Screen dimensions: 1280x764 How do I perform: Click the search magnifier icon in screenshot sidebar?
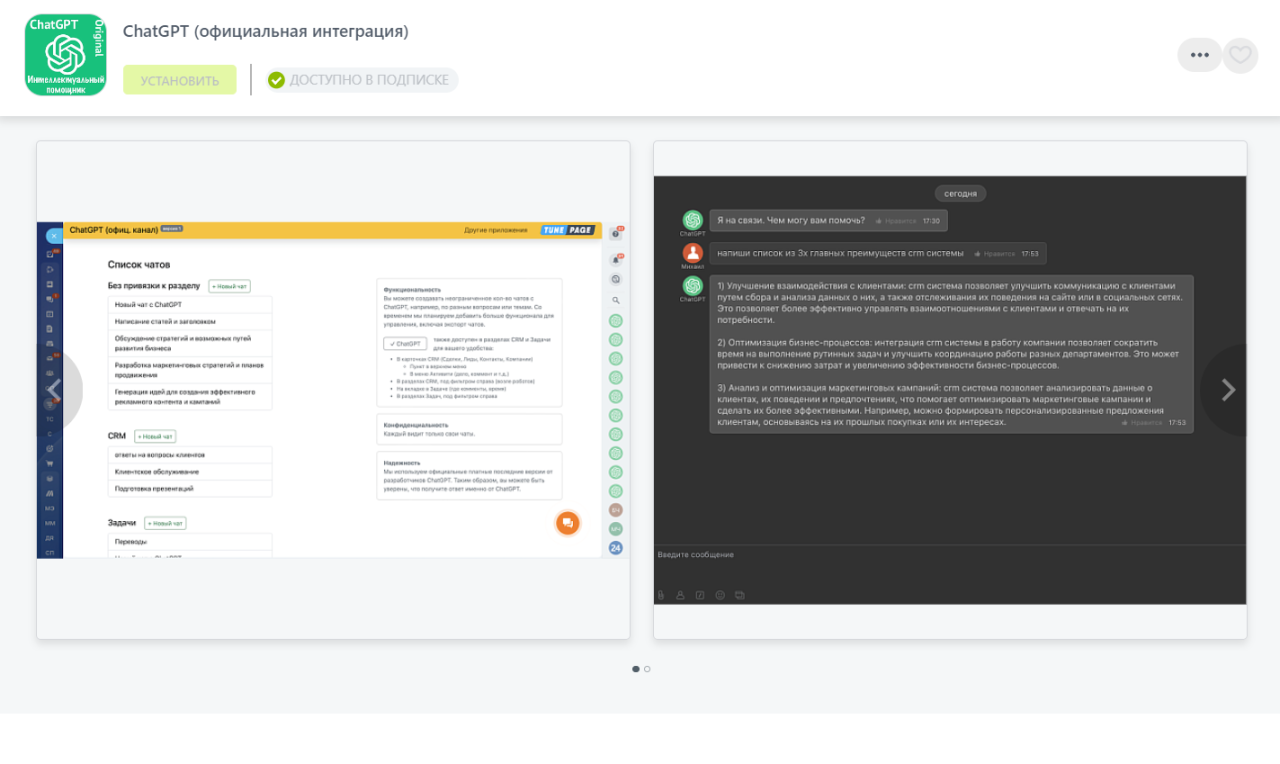616,300
